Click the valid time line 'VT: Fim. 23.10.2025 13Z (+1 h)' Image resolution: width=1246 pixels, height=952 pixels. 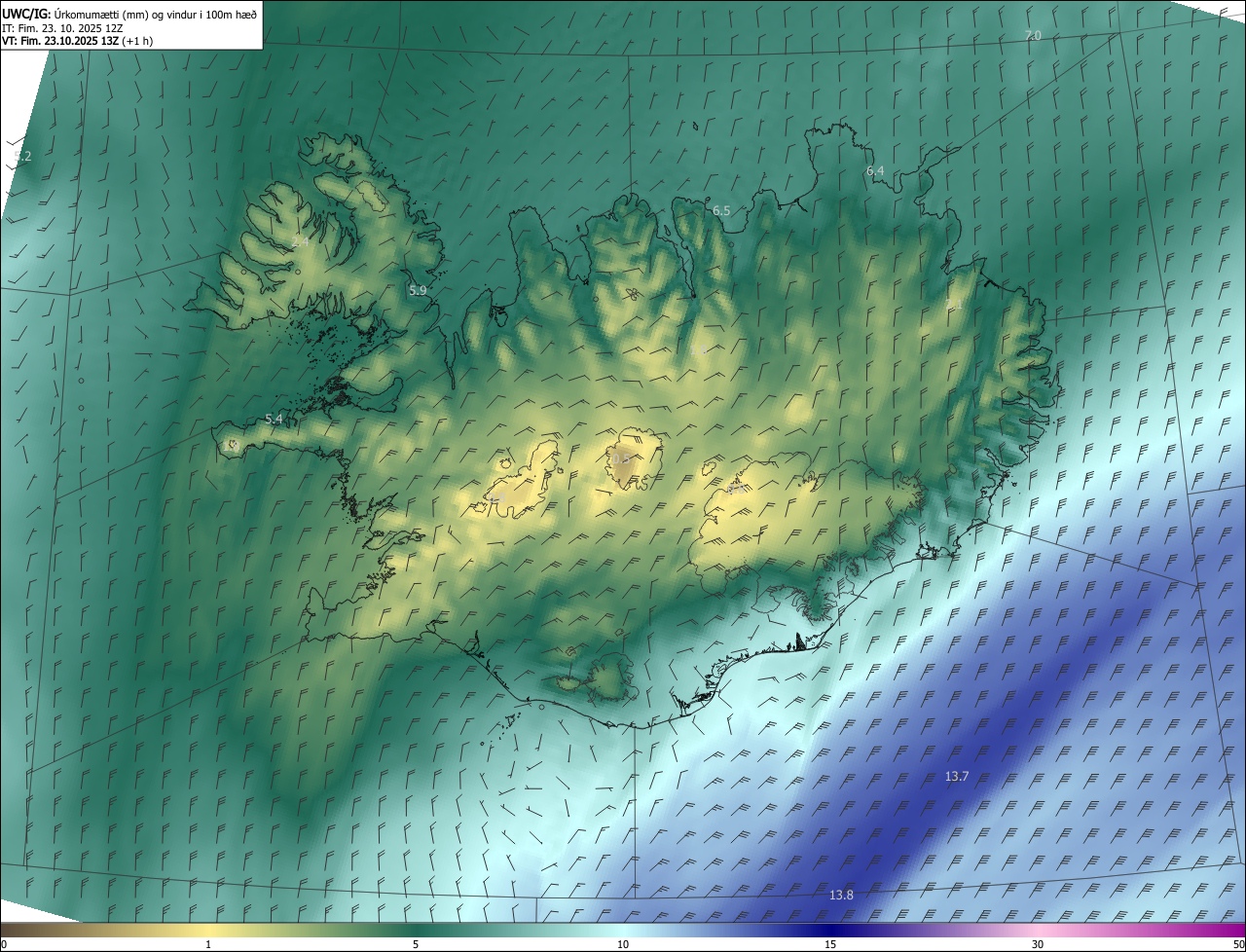(x=78, y=41)
